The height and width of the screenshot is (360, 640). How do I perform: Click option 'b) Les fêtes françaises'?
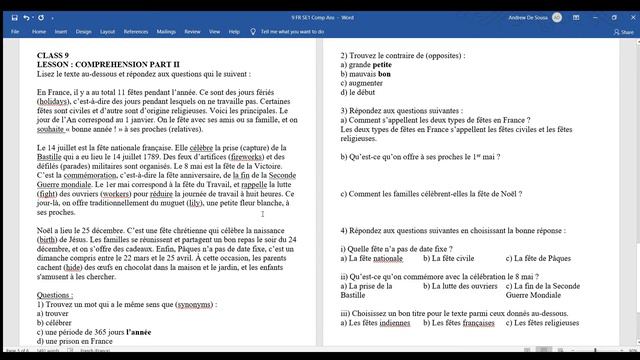(459, 323)
